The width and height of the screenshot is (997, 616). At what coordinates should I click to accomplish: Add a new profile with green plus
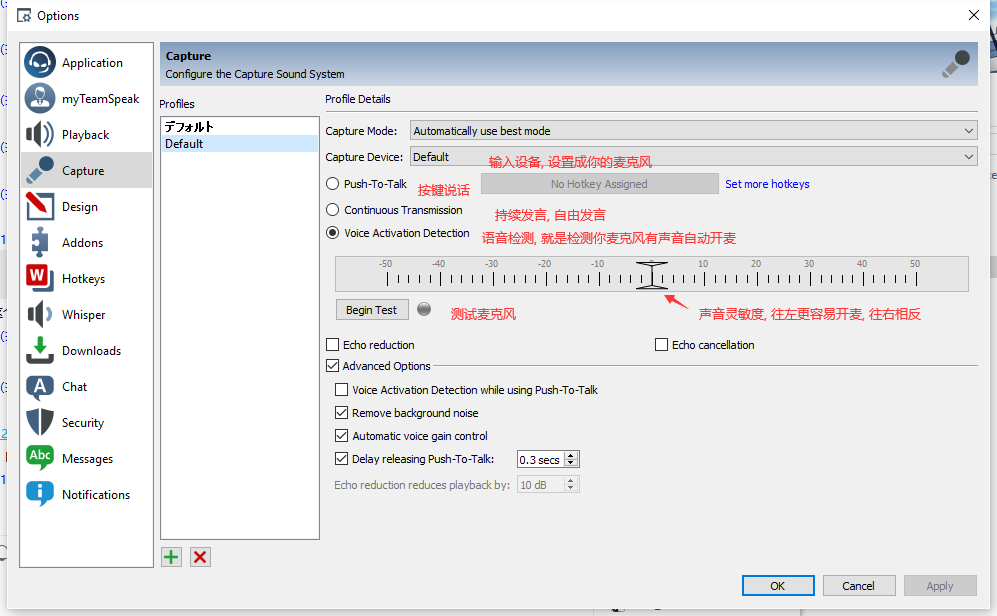point(171,558)
